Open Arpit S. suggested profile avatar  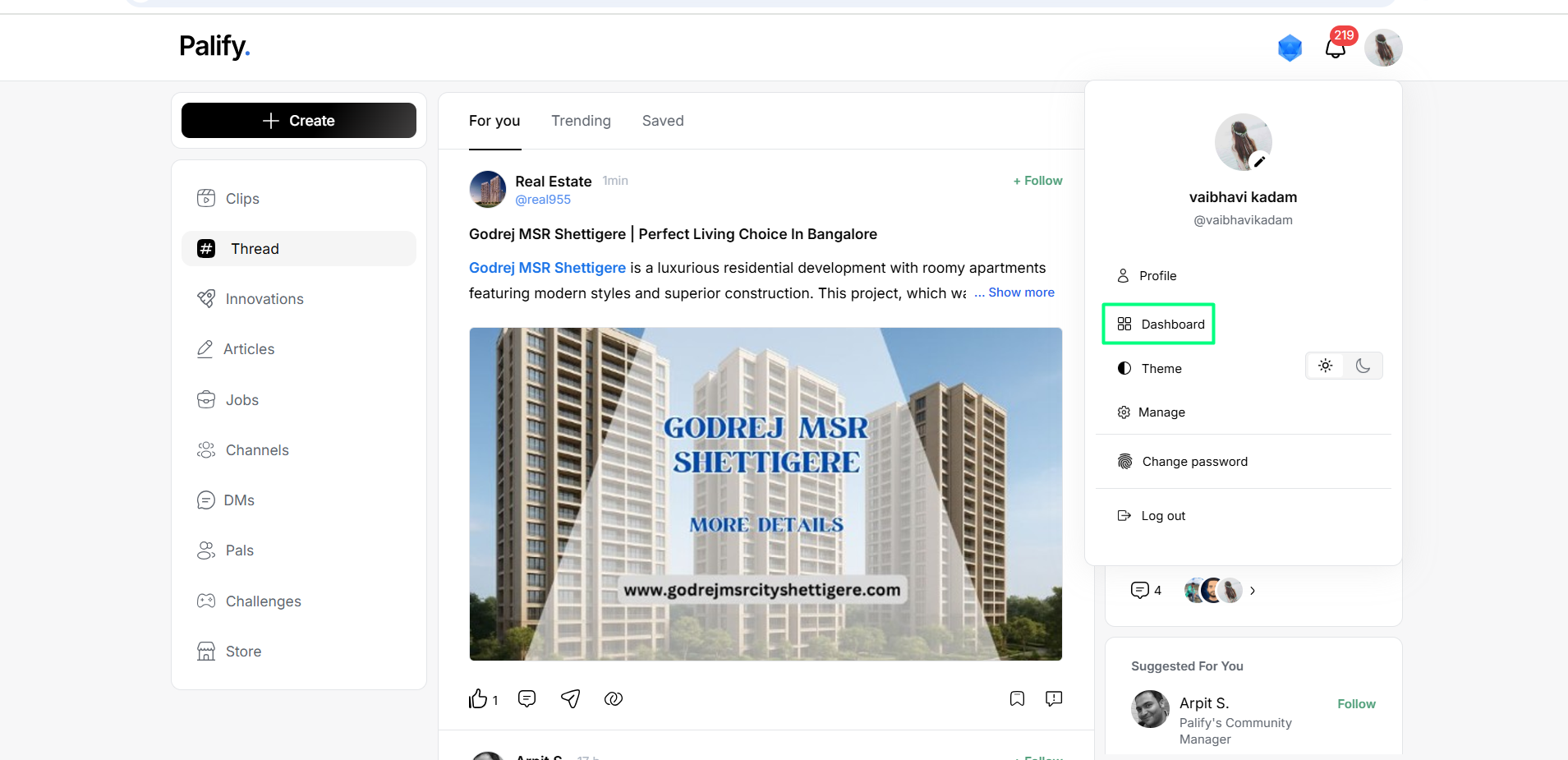point(1150,709)
